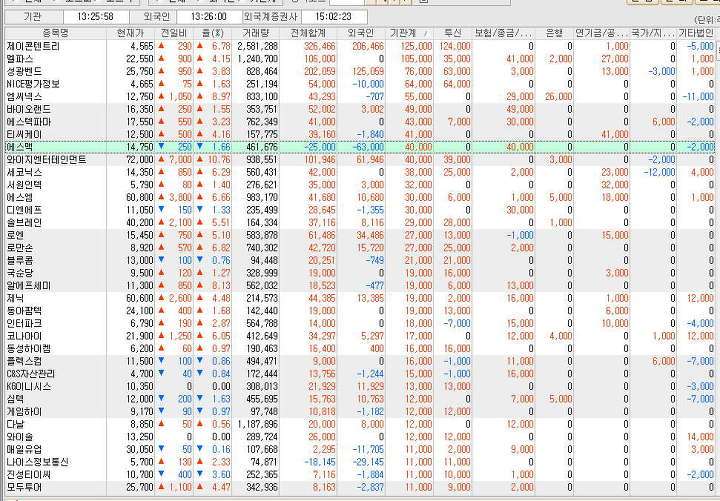Select the 게임하이 stock row
Viewport: 720px width, 501px height.
360,411
